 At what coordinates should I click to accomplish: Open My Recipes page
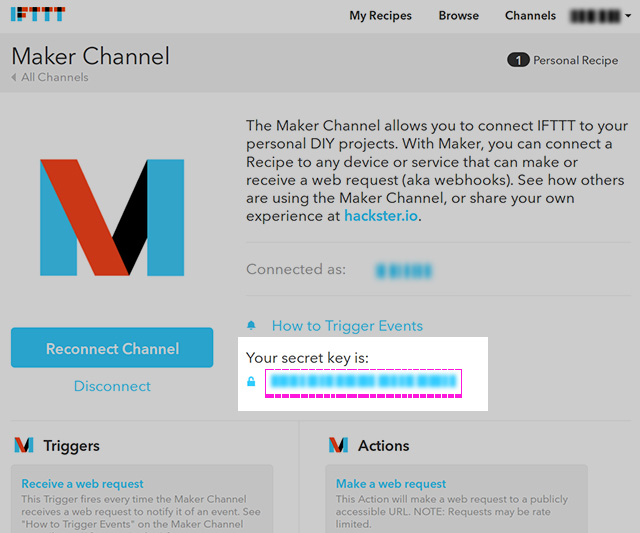380,16
